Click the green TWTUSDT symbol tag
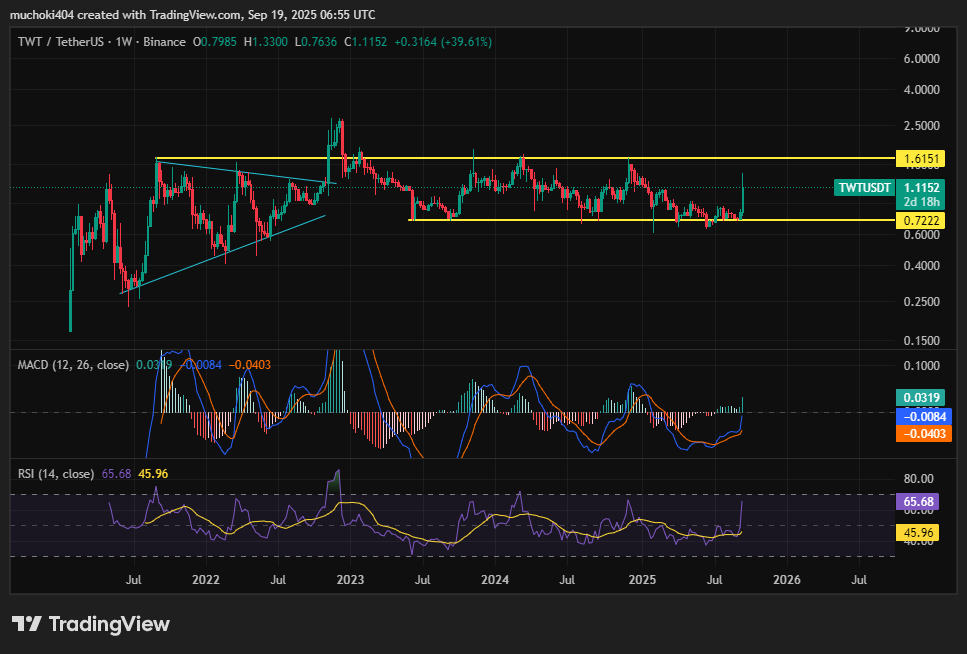 pyautogui.click(x=864, y=188)
